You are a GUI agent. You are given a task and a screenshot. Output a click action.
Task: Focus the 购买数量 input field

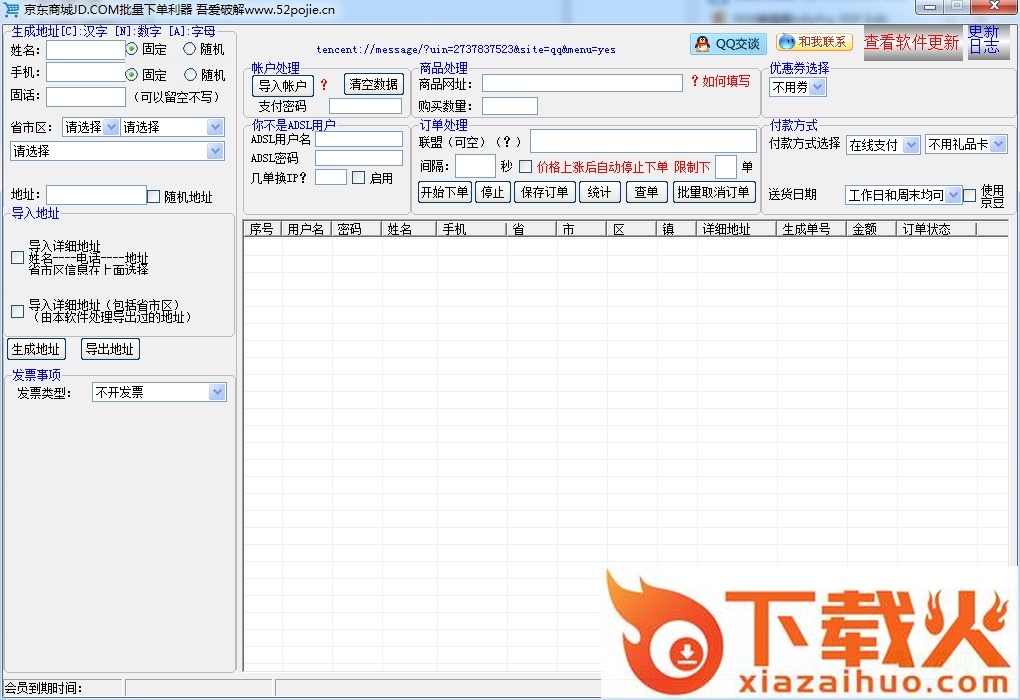coord(510,106)
